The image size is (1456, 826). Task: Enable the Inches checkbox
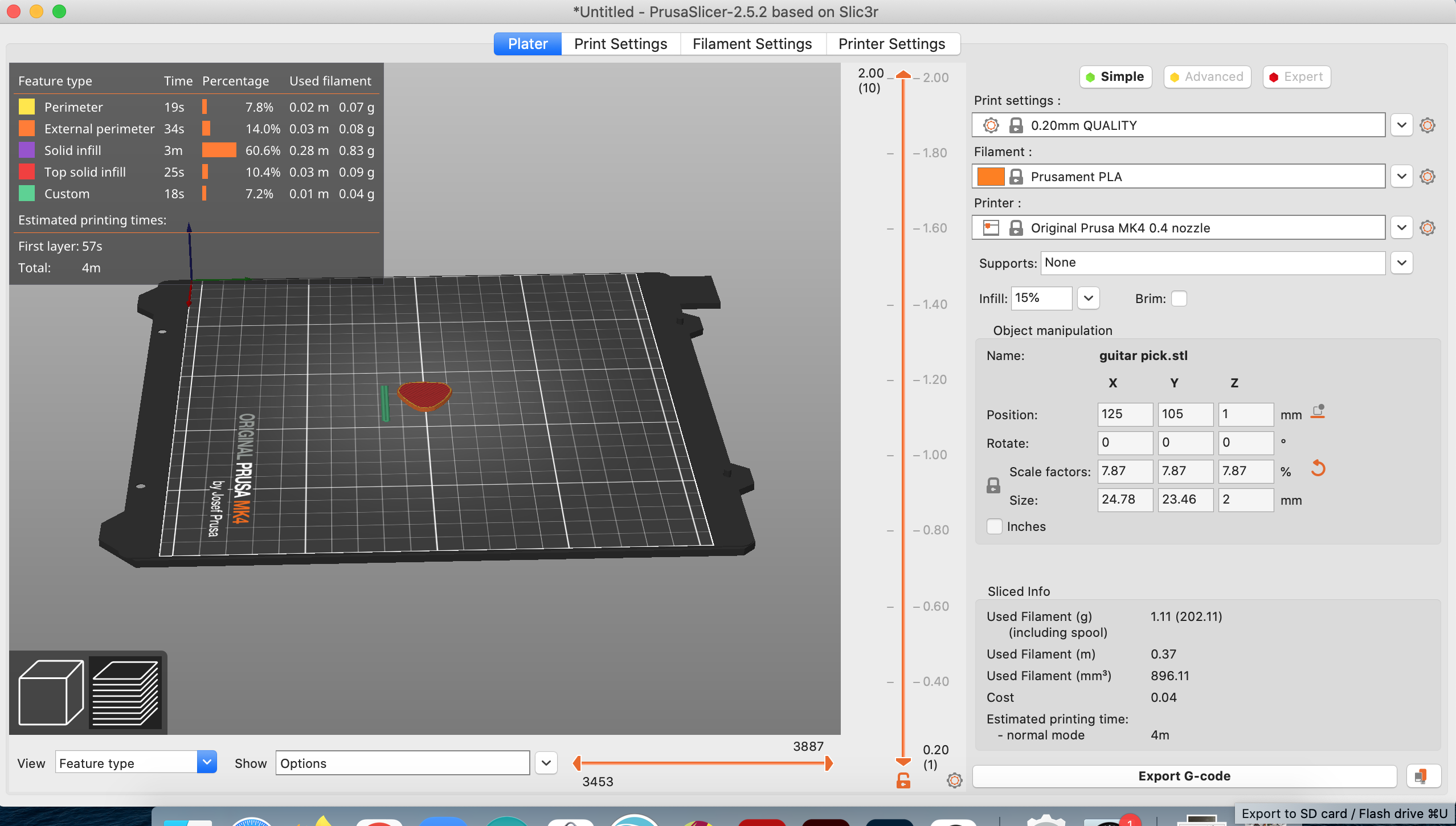coord(994,527)
